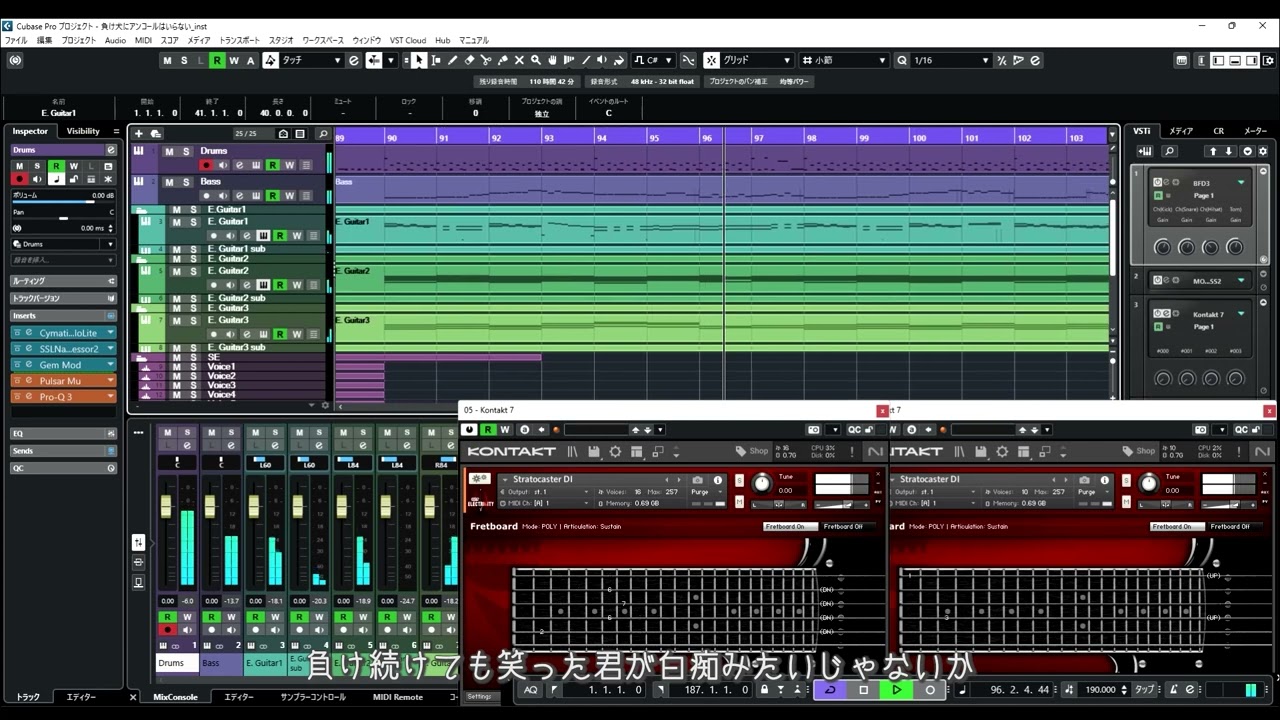Open Kontakt settings gear in 05 - Kontakt 7
This screenshot has width=1280, height=720.
click(615, 452)
